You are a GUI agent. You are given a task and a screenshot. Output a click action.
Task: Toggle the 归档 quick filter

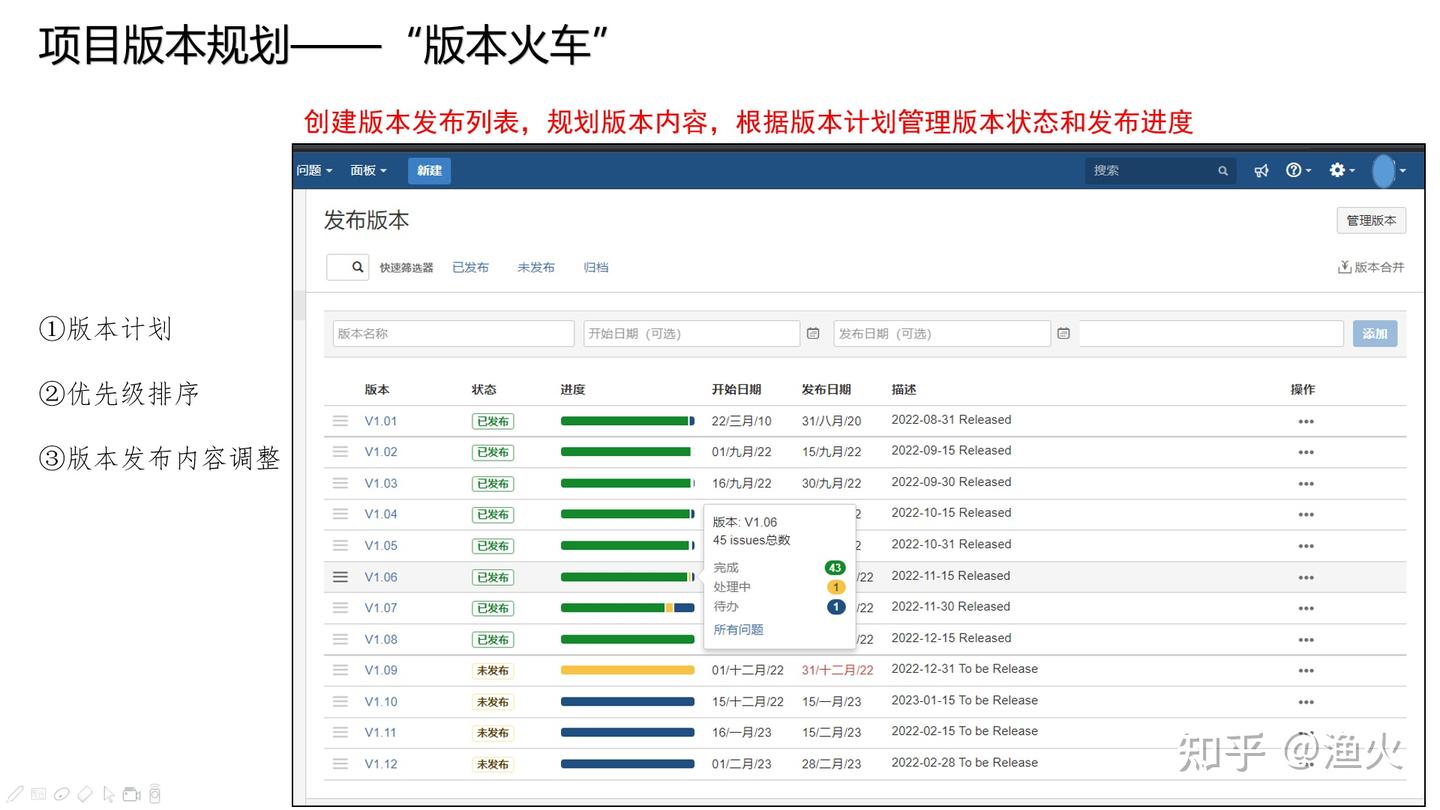[596, 267]
